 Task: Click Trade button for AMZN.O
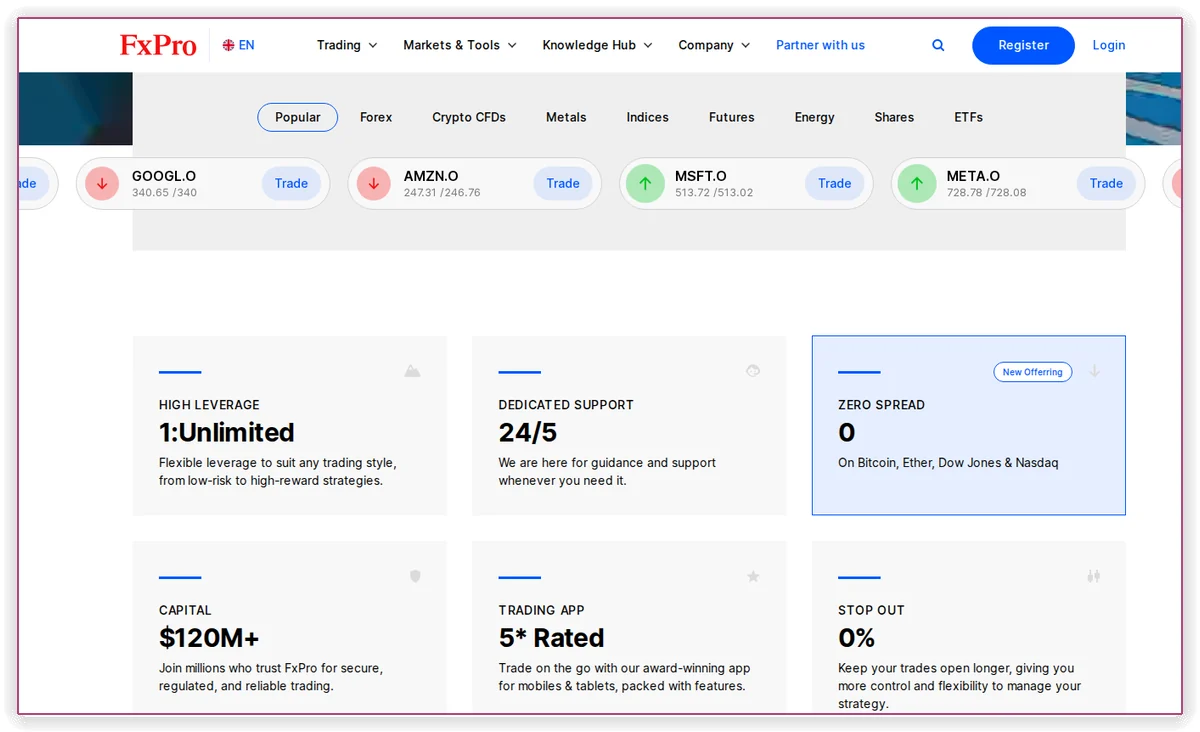[563, 183]
